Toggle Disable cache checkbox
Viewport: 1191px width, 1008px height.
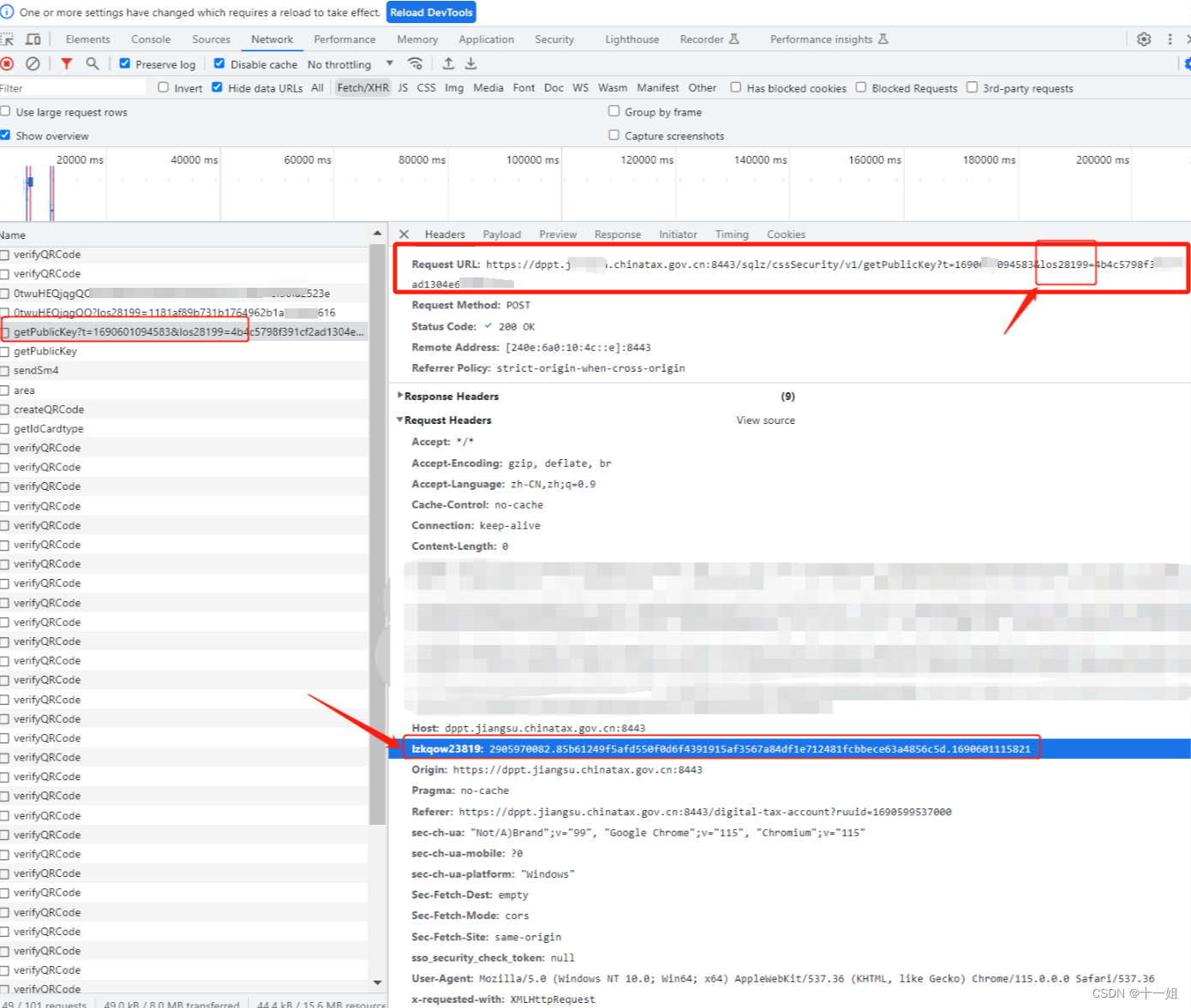(x=219, y=63)
